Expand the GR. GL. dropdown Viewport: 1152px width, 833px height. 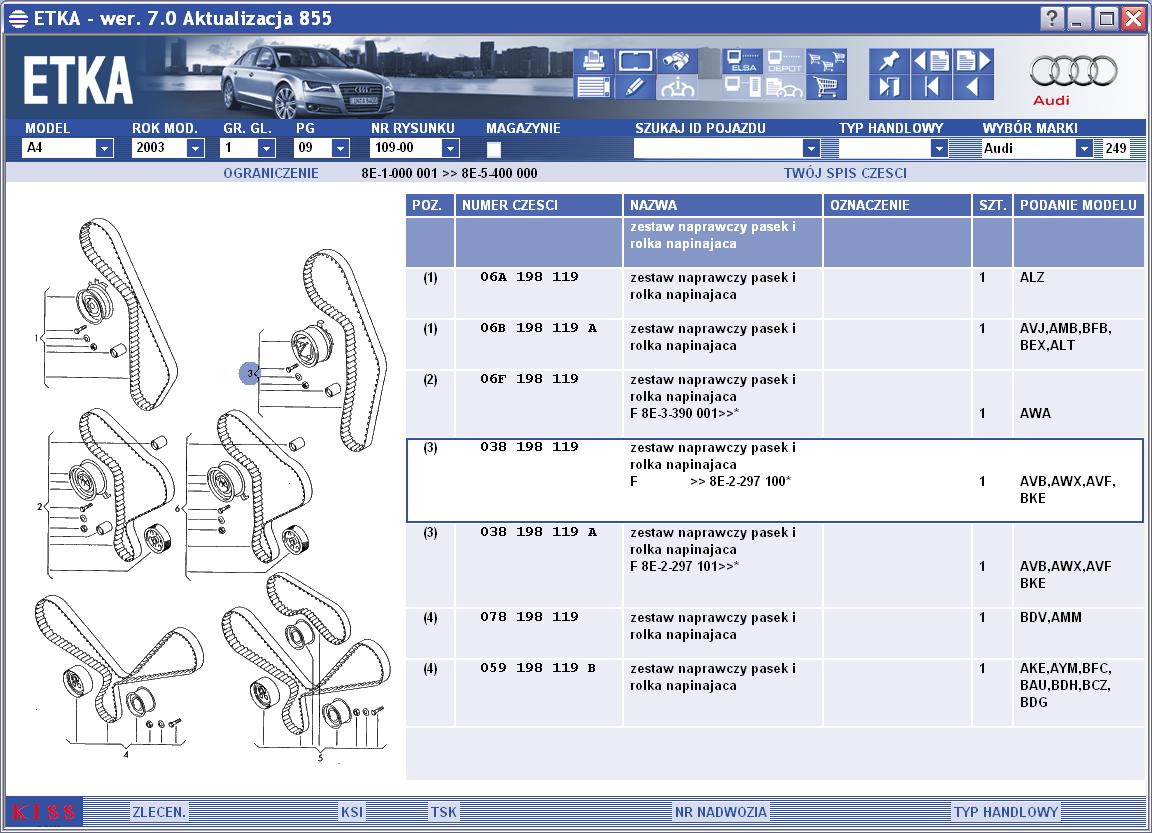pos(266,148)
